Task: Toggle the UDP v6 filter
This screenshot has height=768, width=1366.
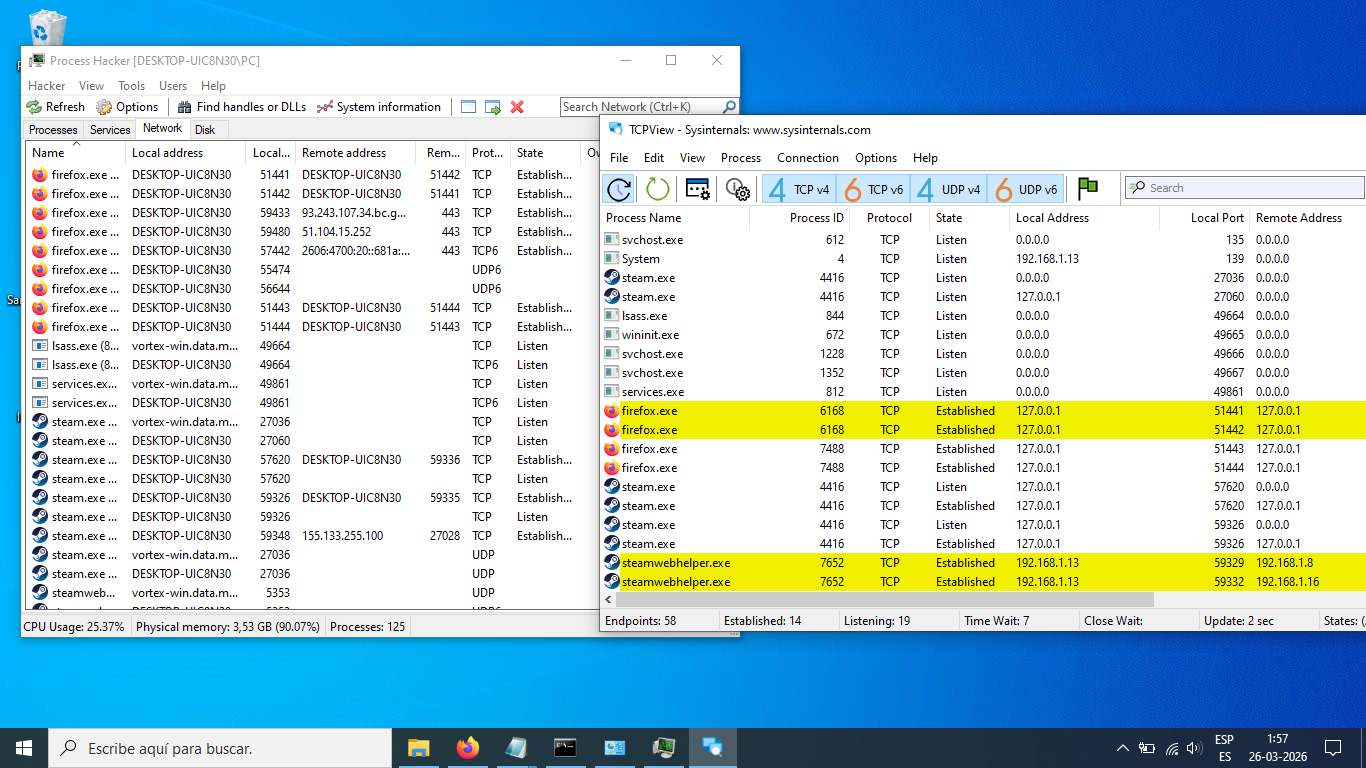Action: pos(1026,189)
